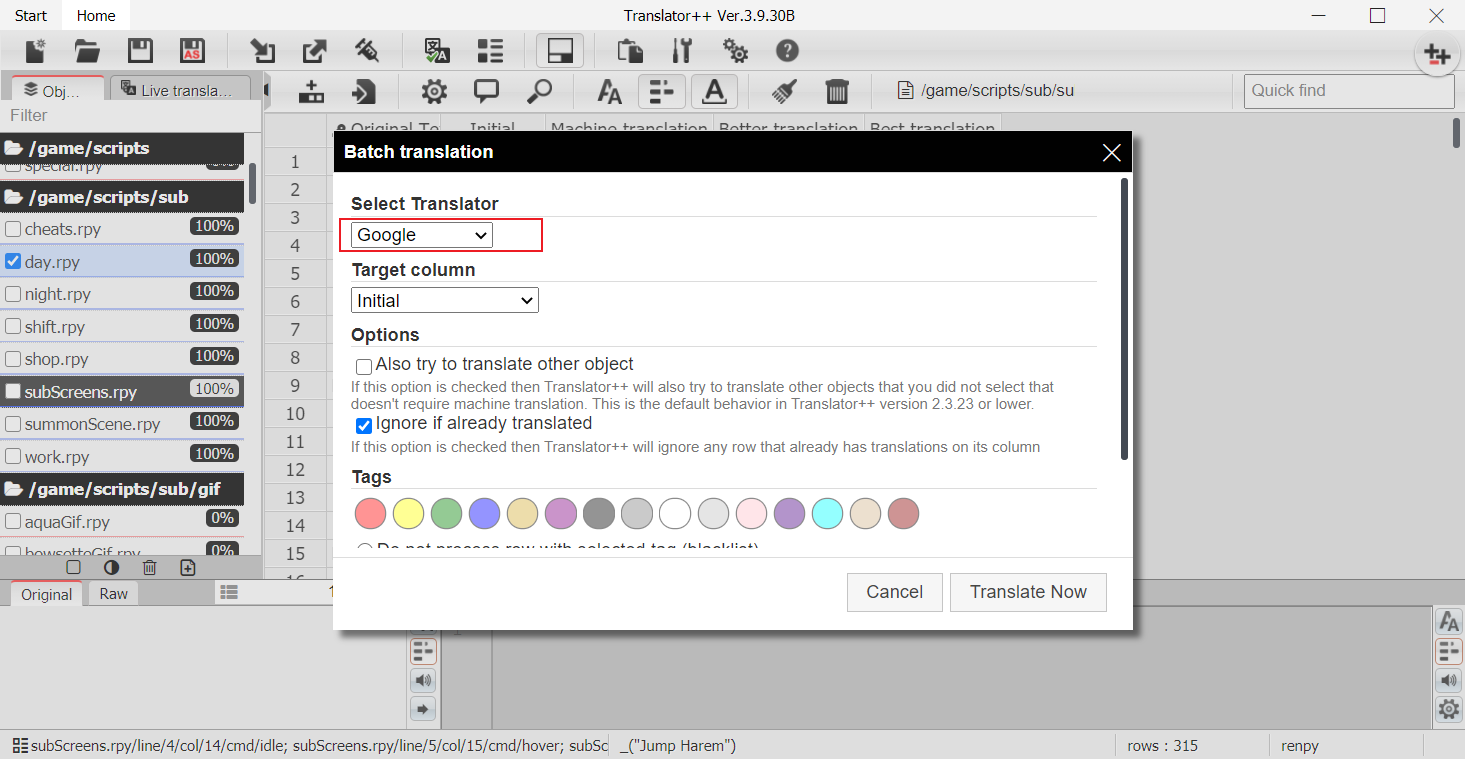Uncheck 'Ignore if already translated'

[364, 425]
